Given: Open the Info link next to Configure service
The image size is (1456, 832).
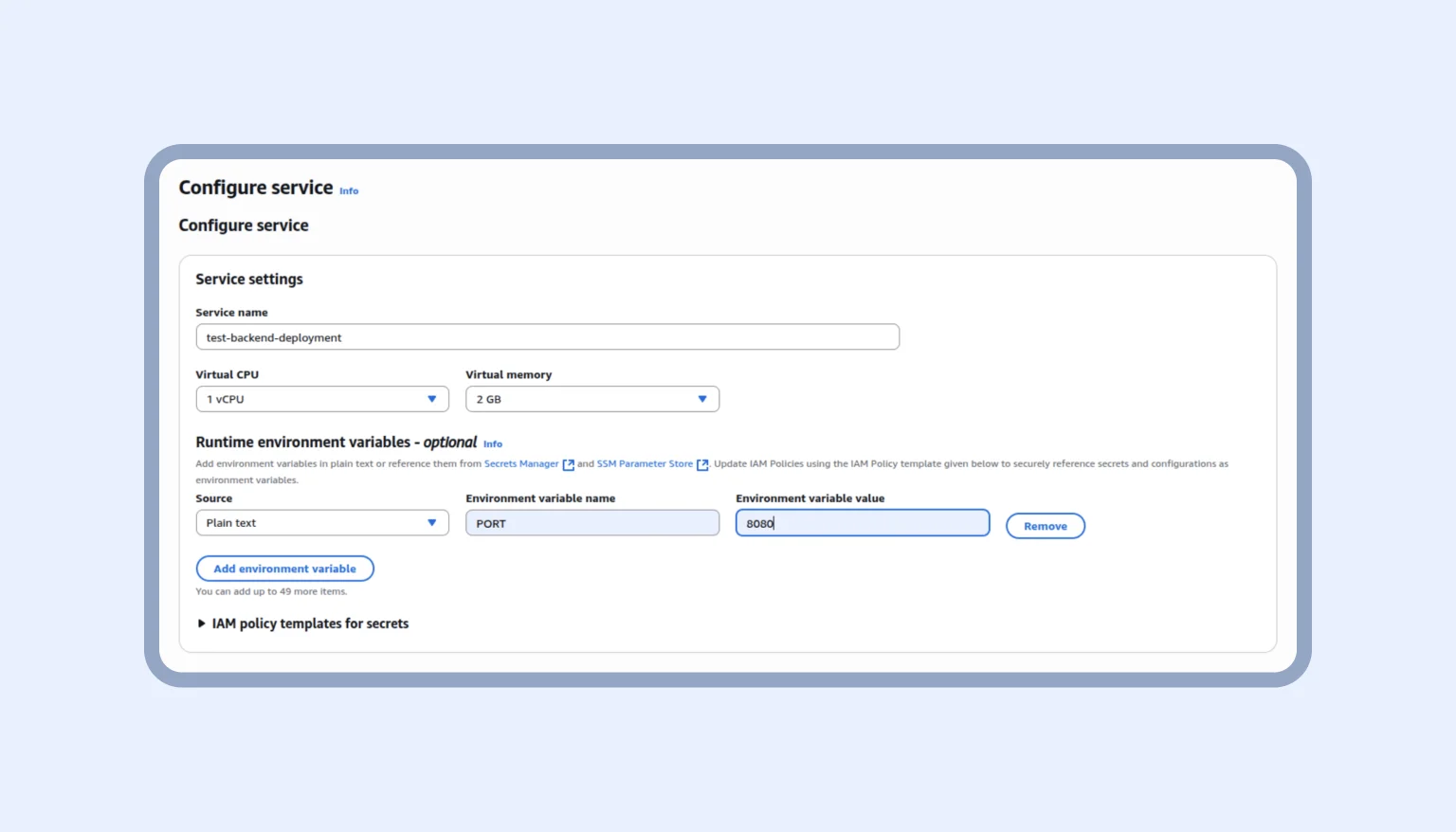Looking at the screenshot, I should [348, 190].
